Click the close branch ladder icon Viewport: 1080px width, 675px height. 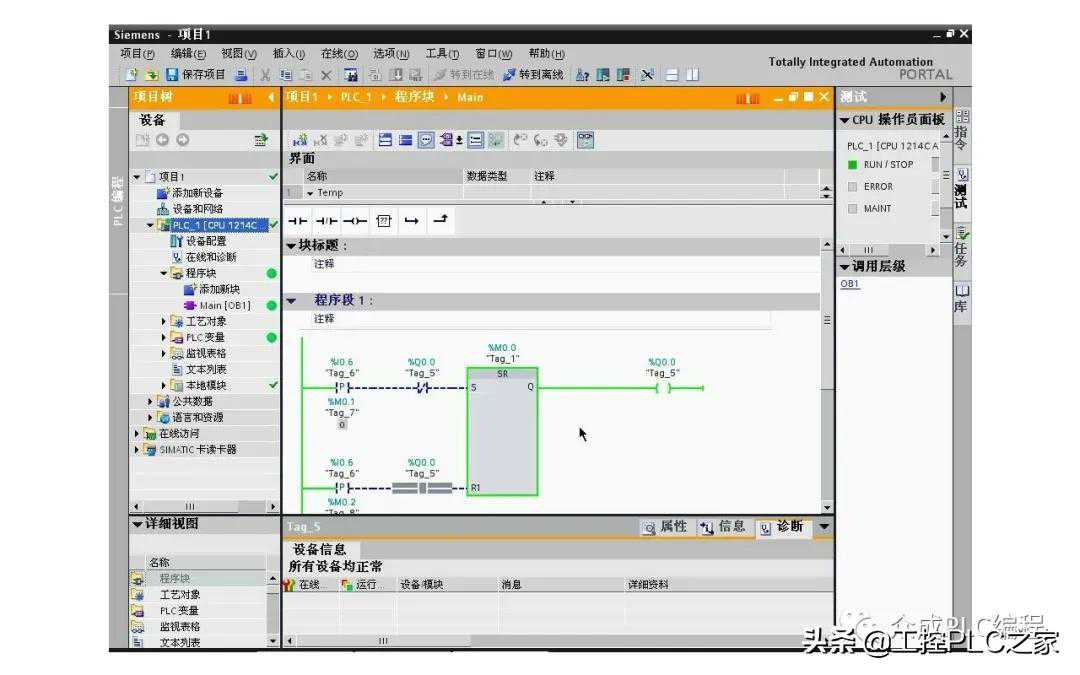click(x=439, y=221)
